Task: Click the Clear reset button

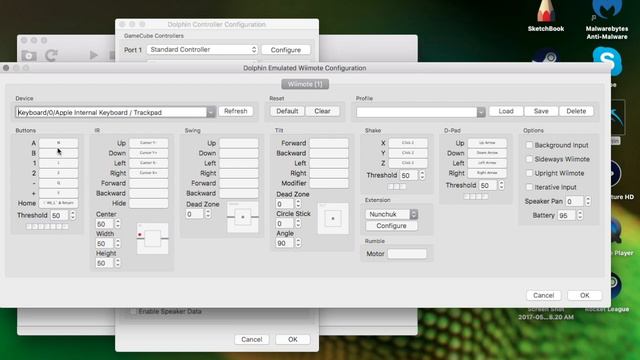Action: (x=322, y=111)
